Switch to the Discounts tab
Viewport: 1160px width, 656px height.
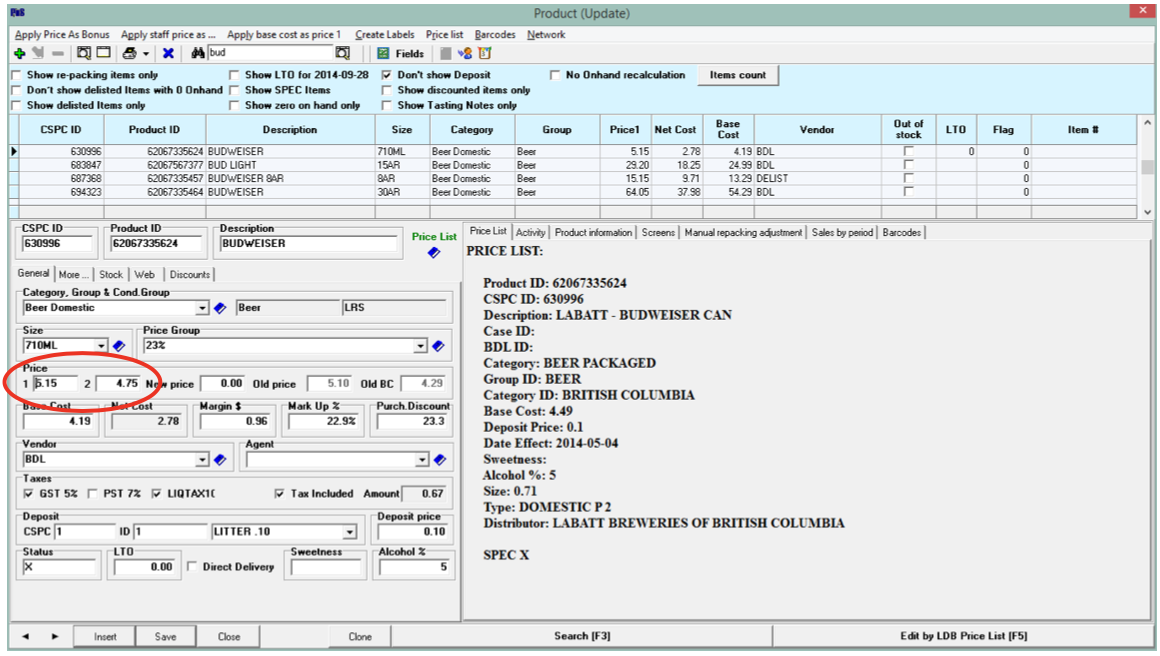click(x=189, y=274)
